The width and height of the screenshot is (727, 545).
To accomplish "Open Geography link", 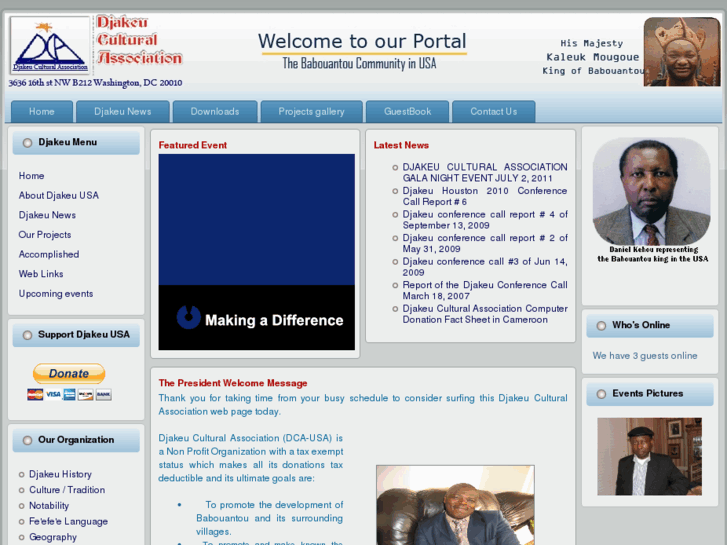I will [x=53, y=537].
